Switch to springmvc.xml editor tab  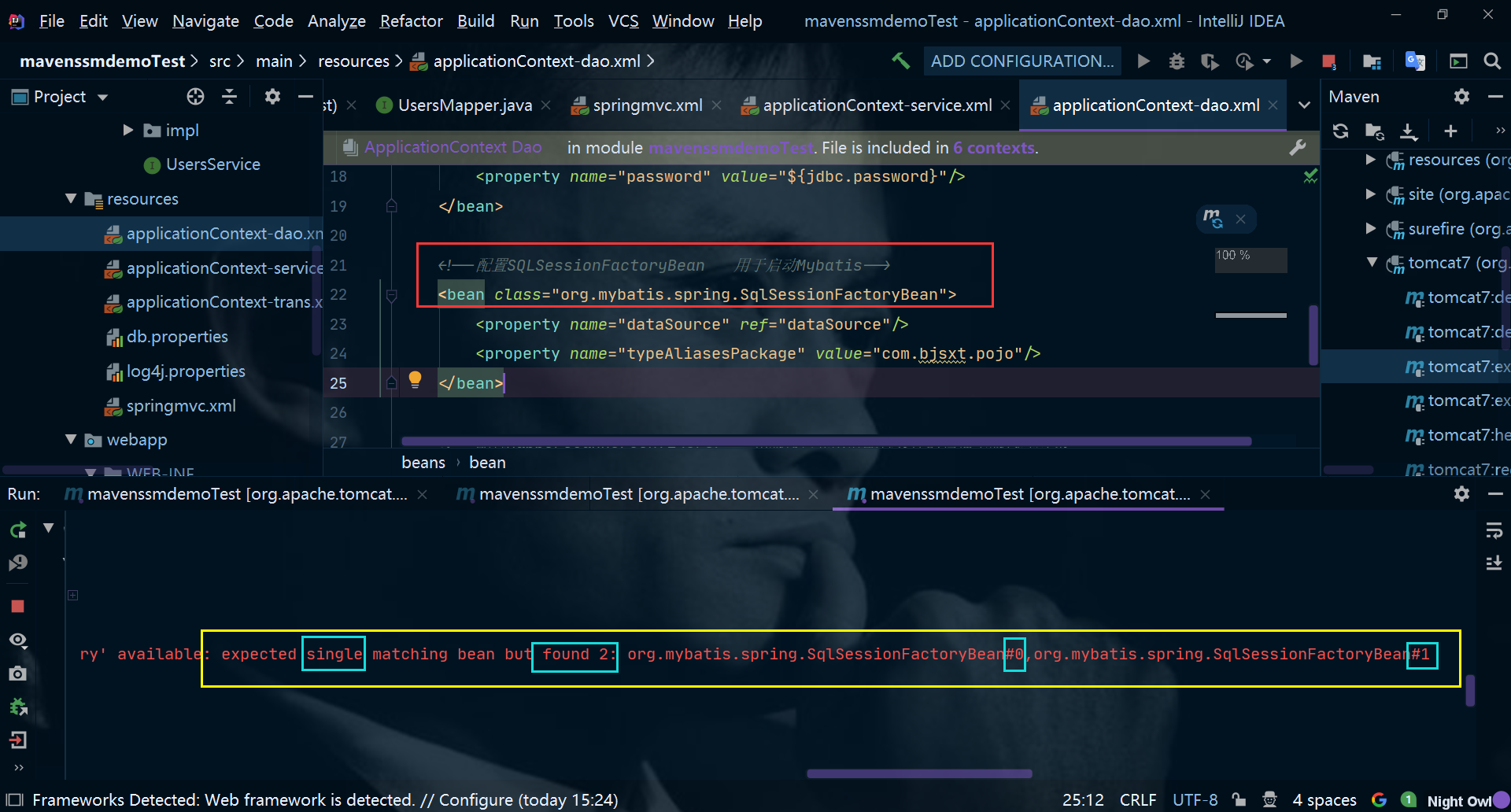pyautogui.click(x=647, y=105)
